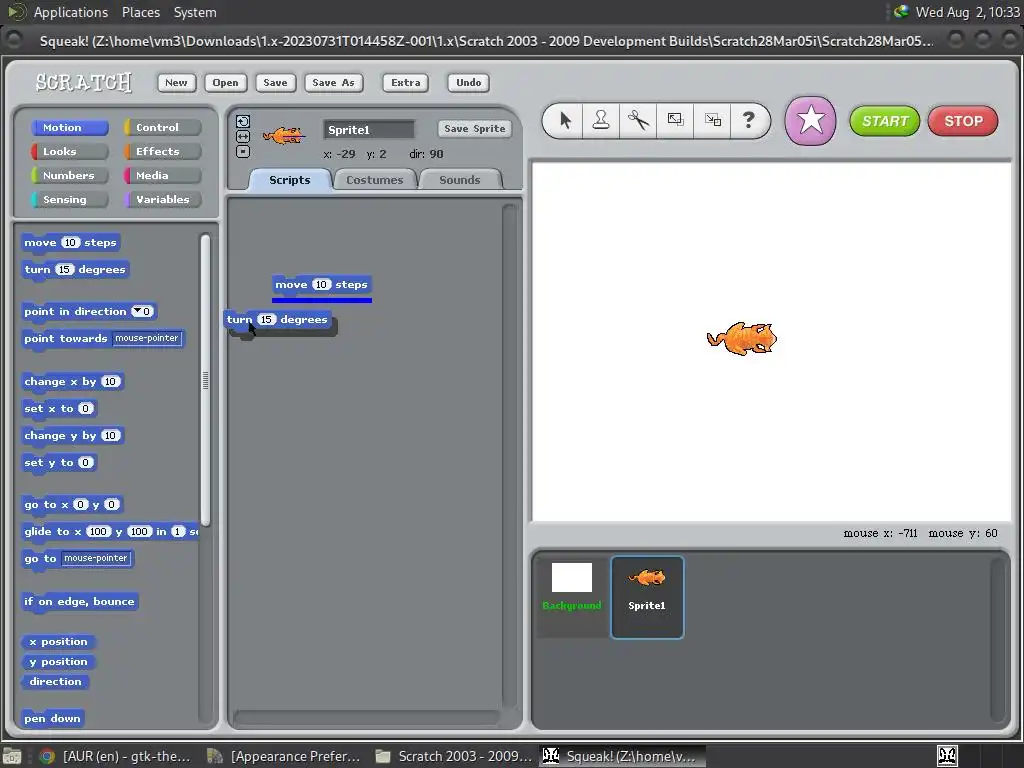Screen dimensions: 1024x768
Task: Select the Numbers block category
Action: [x=69, y=176]
